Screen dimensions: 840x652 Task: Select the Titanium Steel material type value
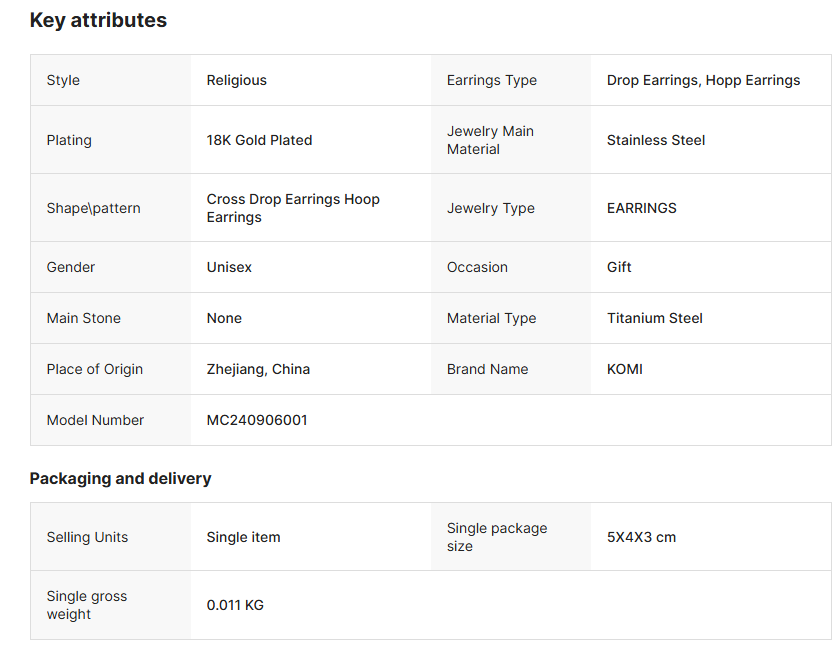click(x=654, y=318)
